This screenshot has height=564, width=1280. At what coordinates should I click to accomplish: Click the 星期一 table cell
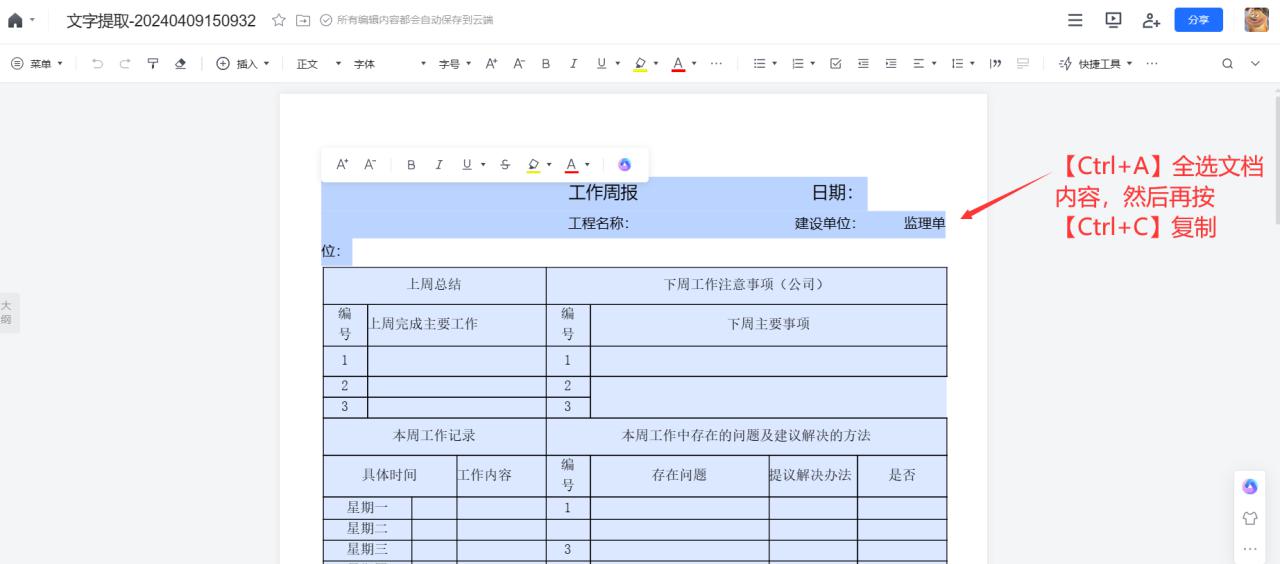click(367, 507)
